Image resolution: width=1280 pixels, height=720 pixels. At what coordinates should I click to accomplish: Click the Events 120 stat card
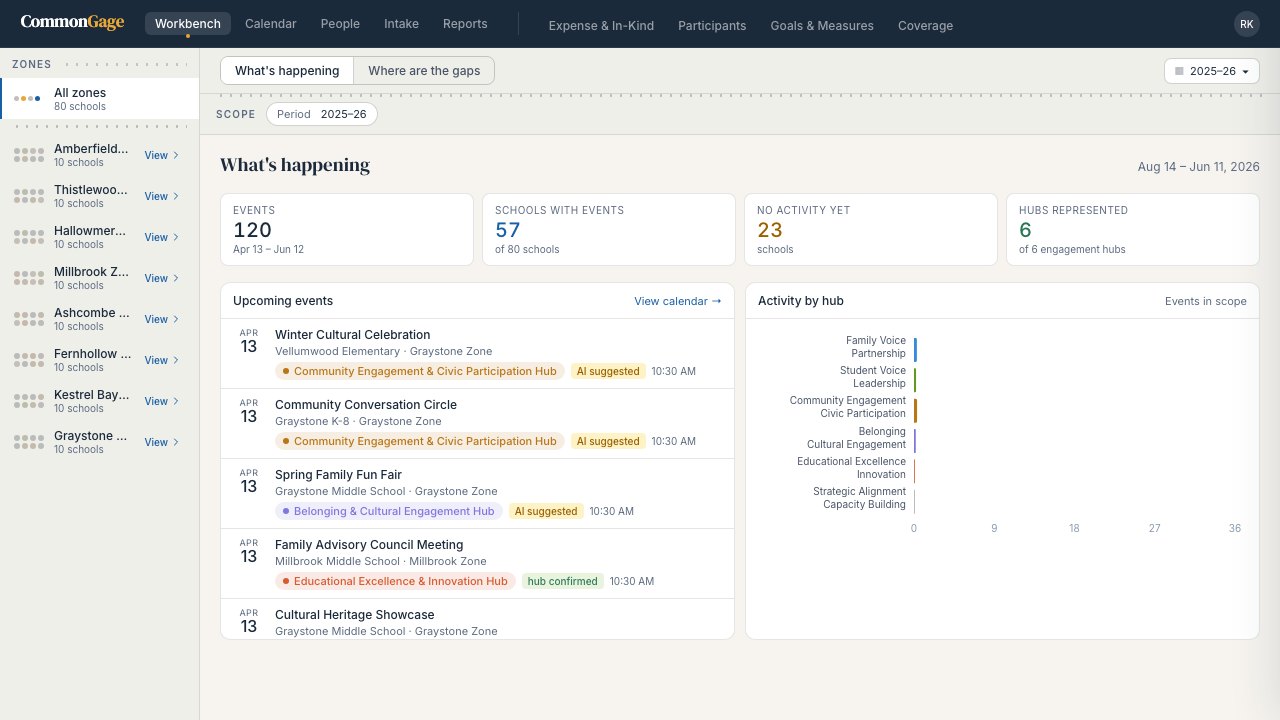coord(347,230)
